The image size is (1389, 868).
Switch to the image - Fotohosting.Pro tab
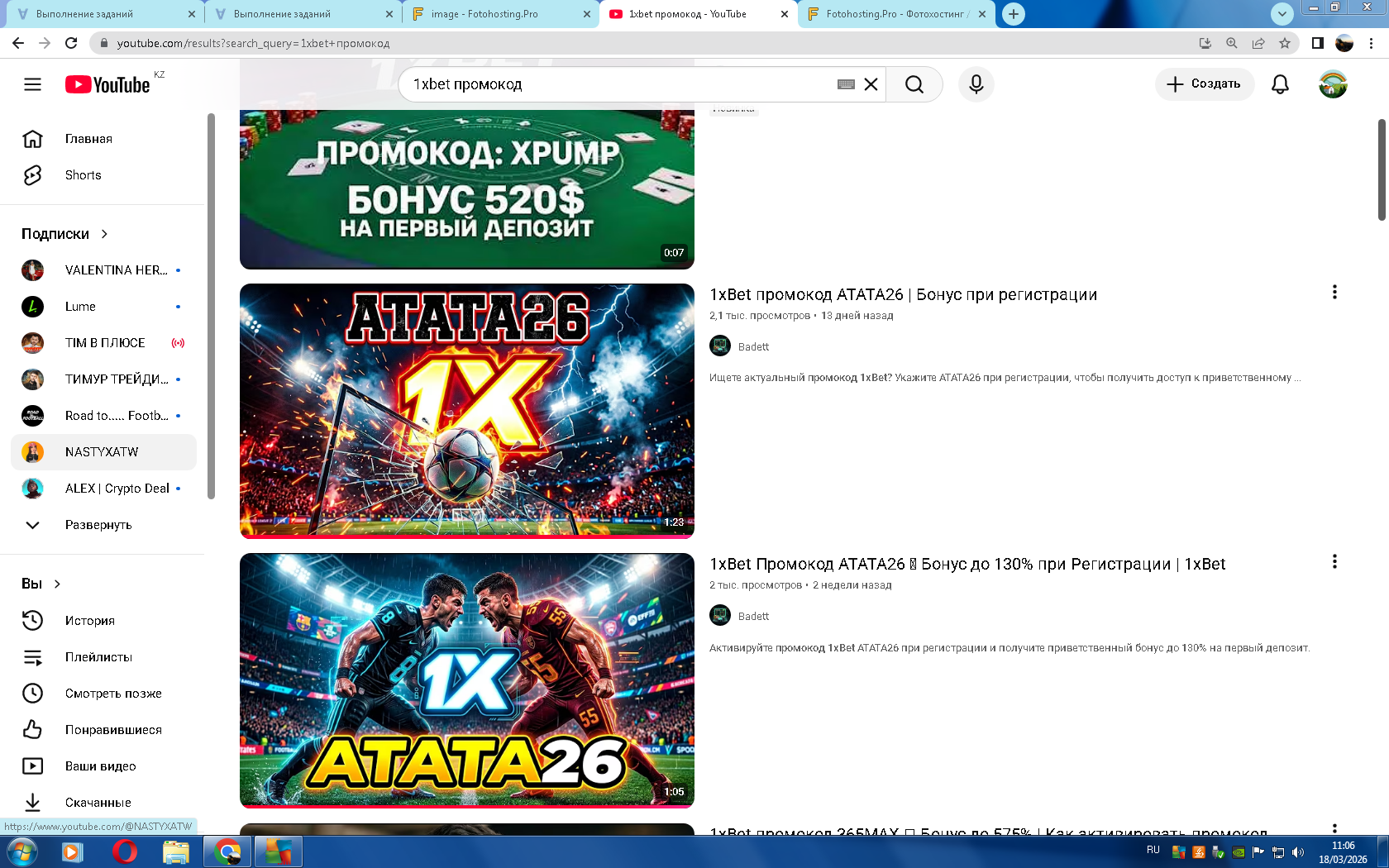(501, 14)
